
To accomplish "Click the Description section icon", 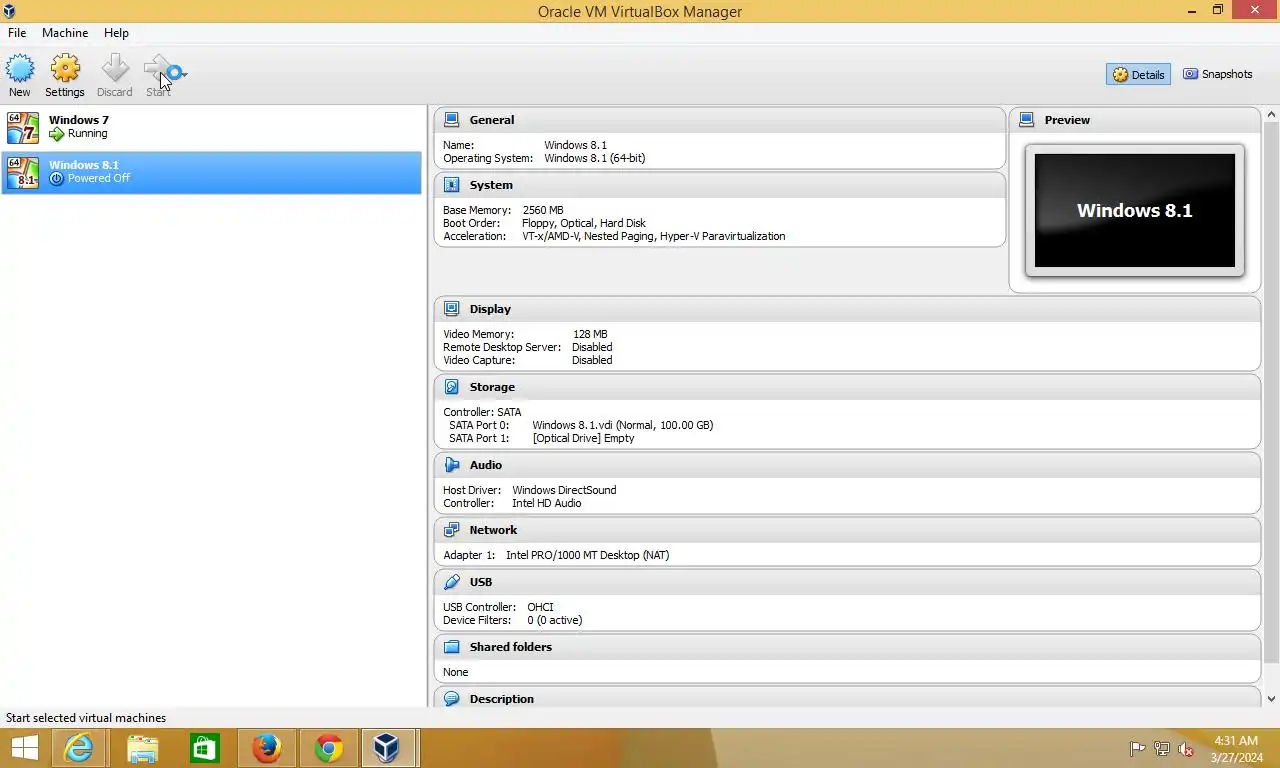I will pyautogui.click(x=451, y=699).
